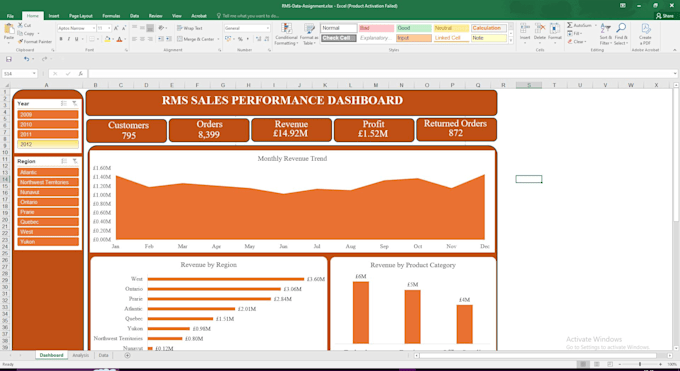This screenshot has width=680, height=371.
Task: Apply the Bad cell style
Action: pyautogui.click(x=376, y=28)
